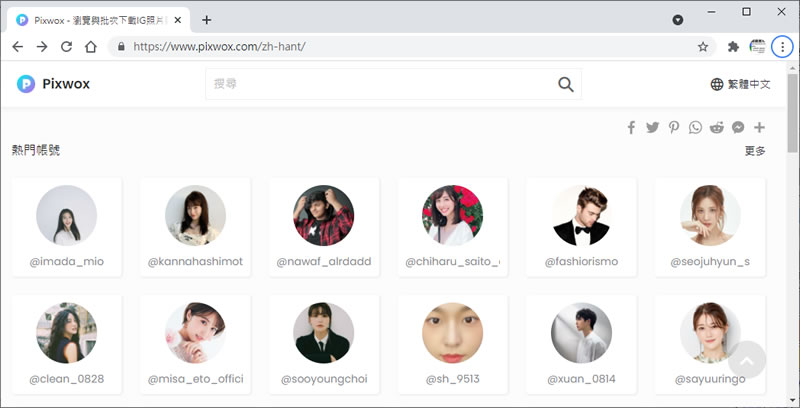The image size is (800, 408).
Task: Click fashiorismo avatar thumbnail
Action: pos(581,215)
